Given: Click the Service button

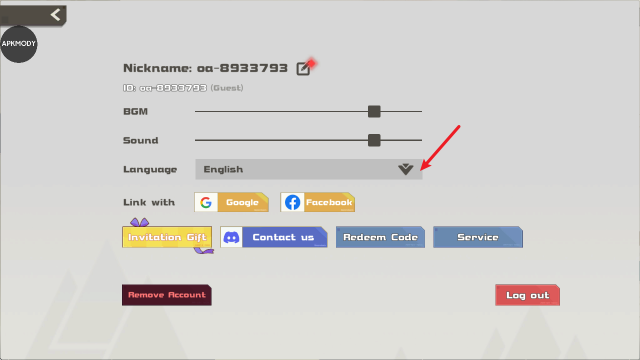Looking at the screenshot, I should point(478,237).
